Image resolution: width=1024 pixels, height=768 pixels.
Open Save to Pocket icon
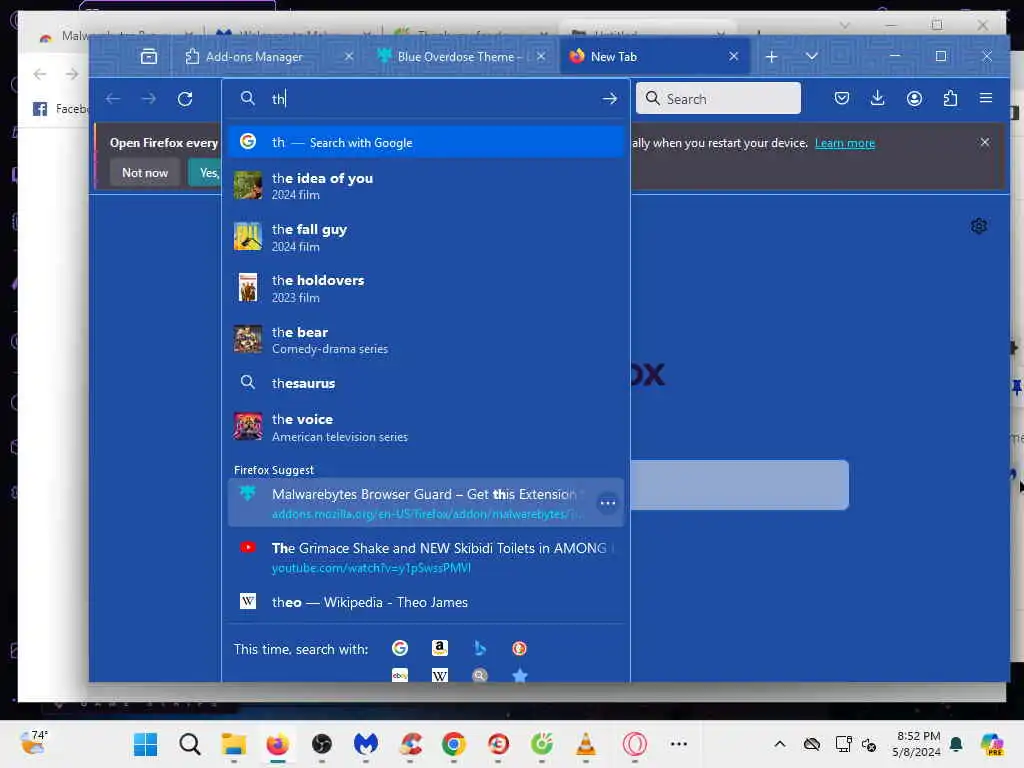(842, 99)
